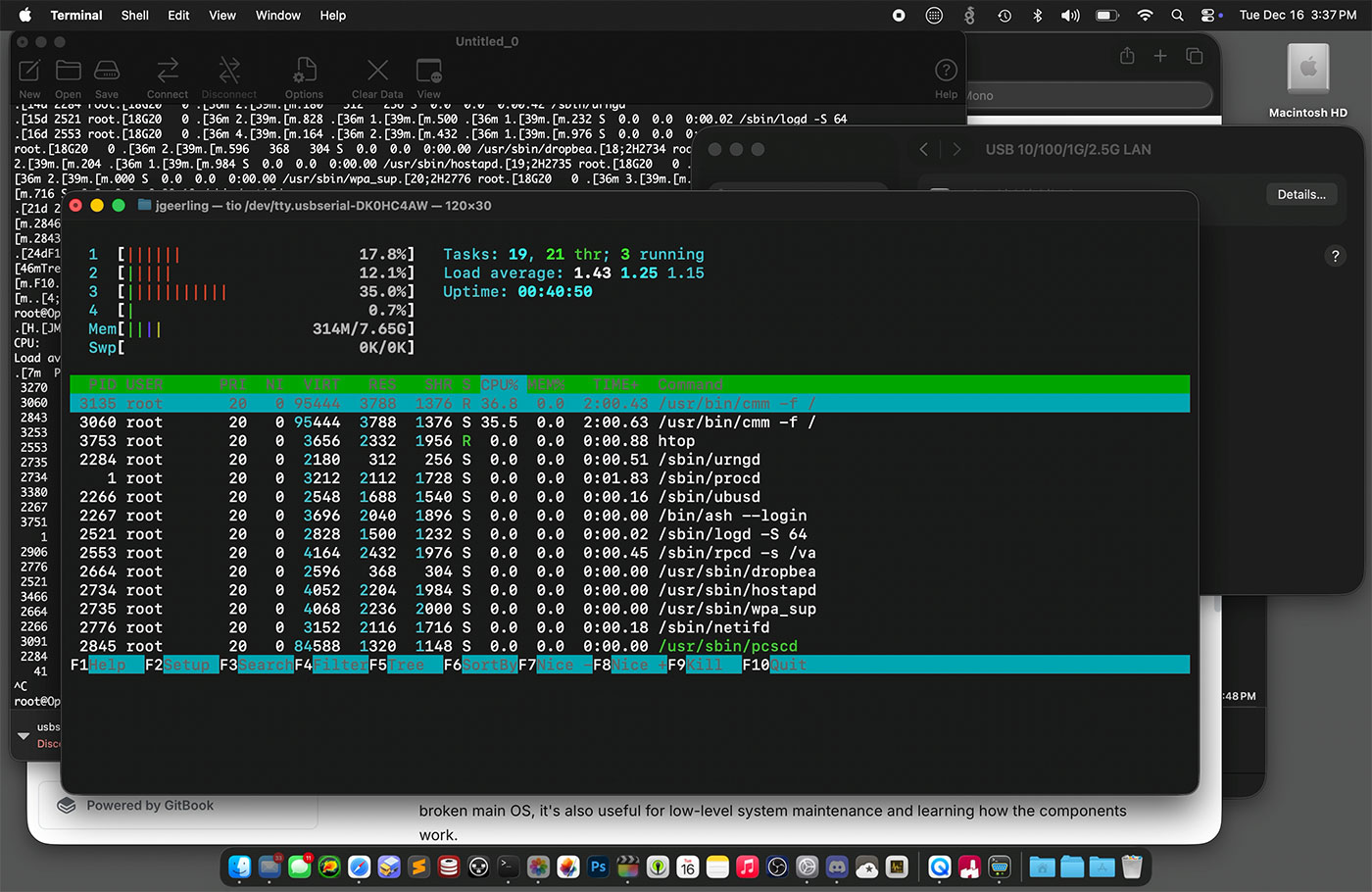Click the help button in System Settings window

tap(1335, 256)
